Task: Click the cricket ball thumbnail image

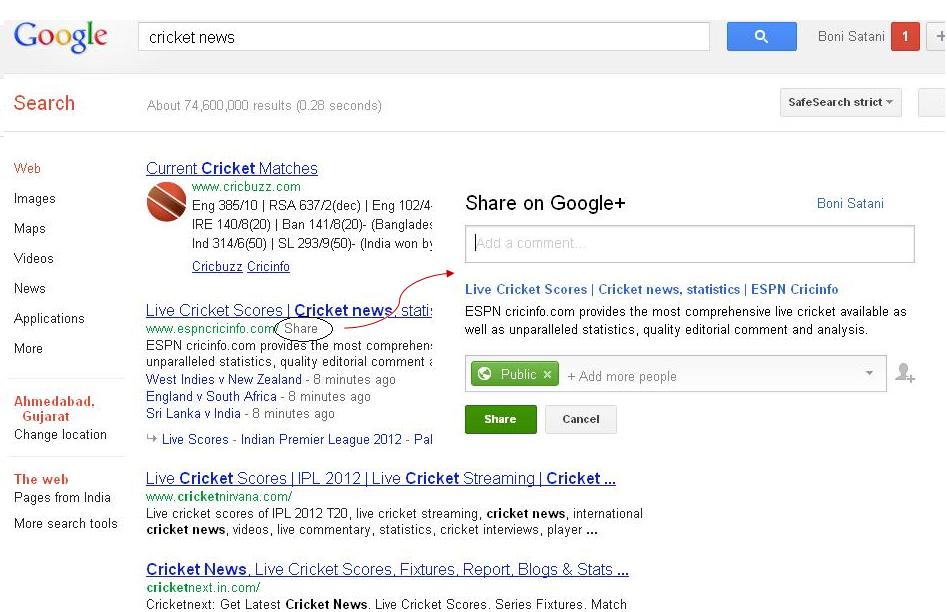Action: point(167,202)
